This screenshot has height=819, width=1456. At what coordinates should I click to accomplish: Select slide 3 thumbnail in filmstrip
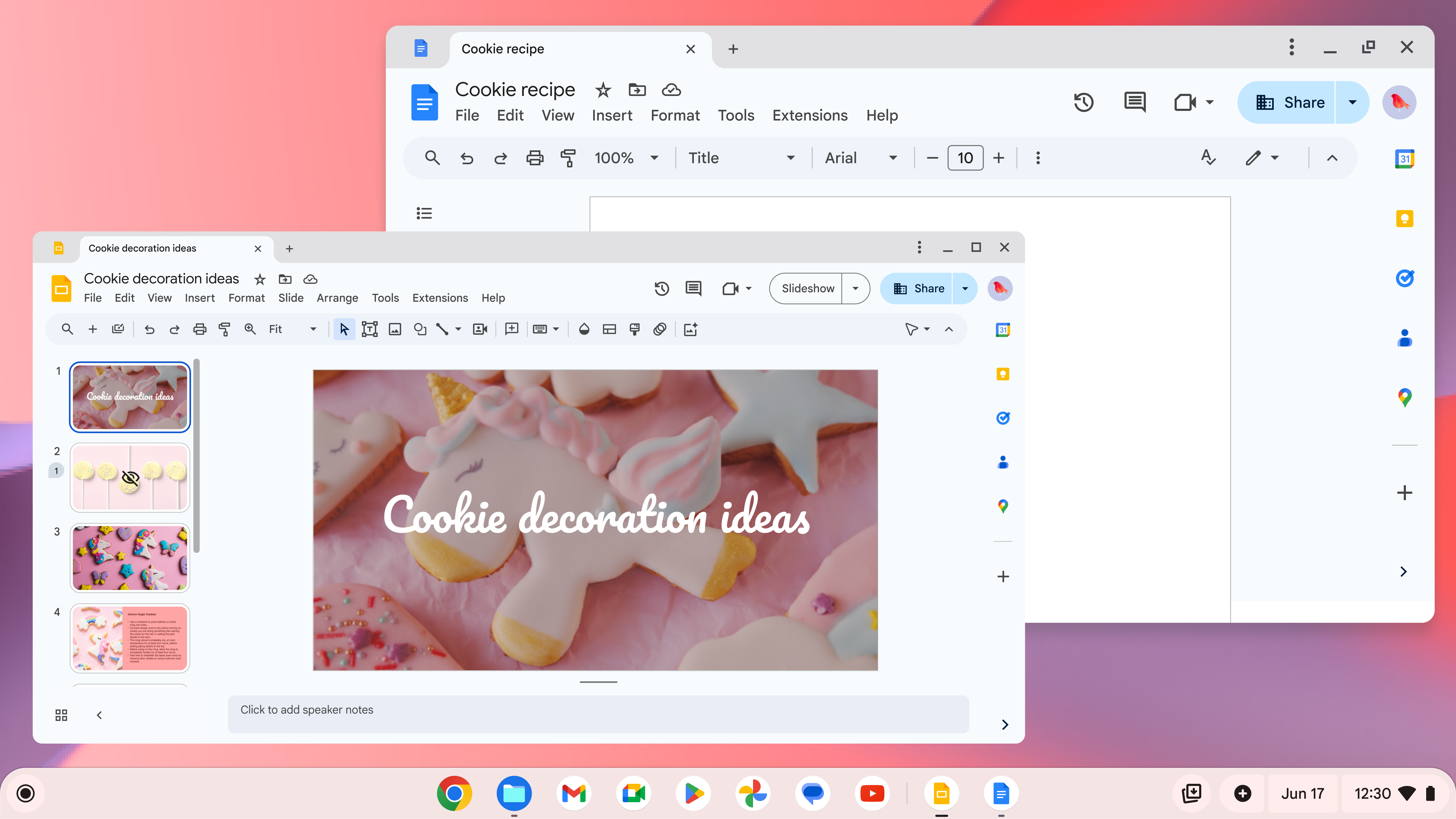(x=130, y=558)
